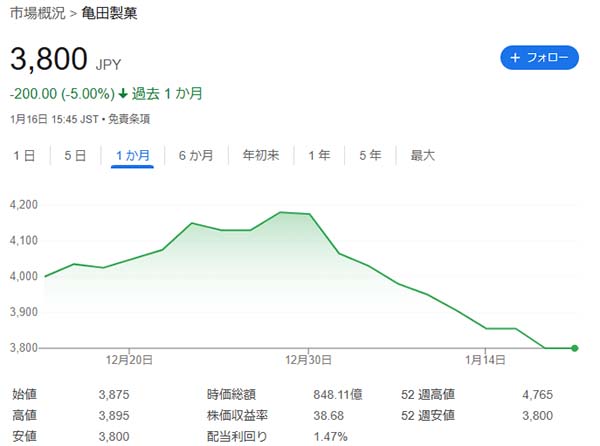Click the green endpoint dot on the chart
The height and width of the screenshot is (446, 600).
tap(574, 348)
